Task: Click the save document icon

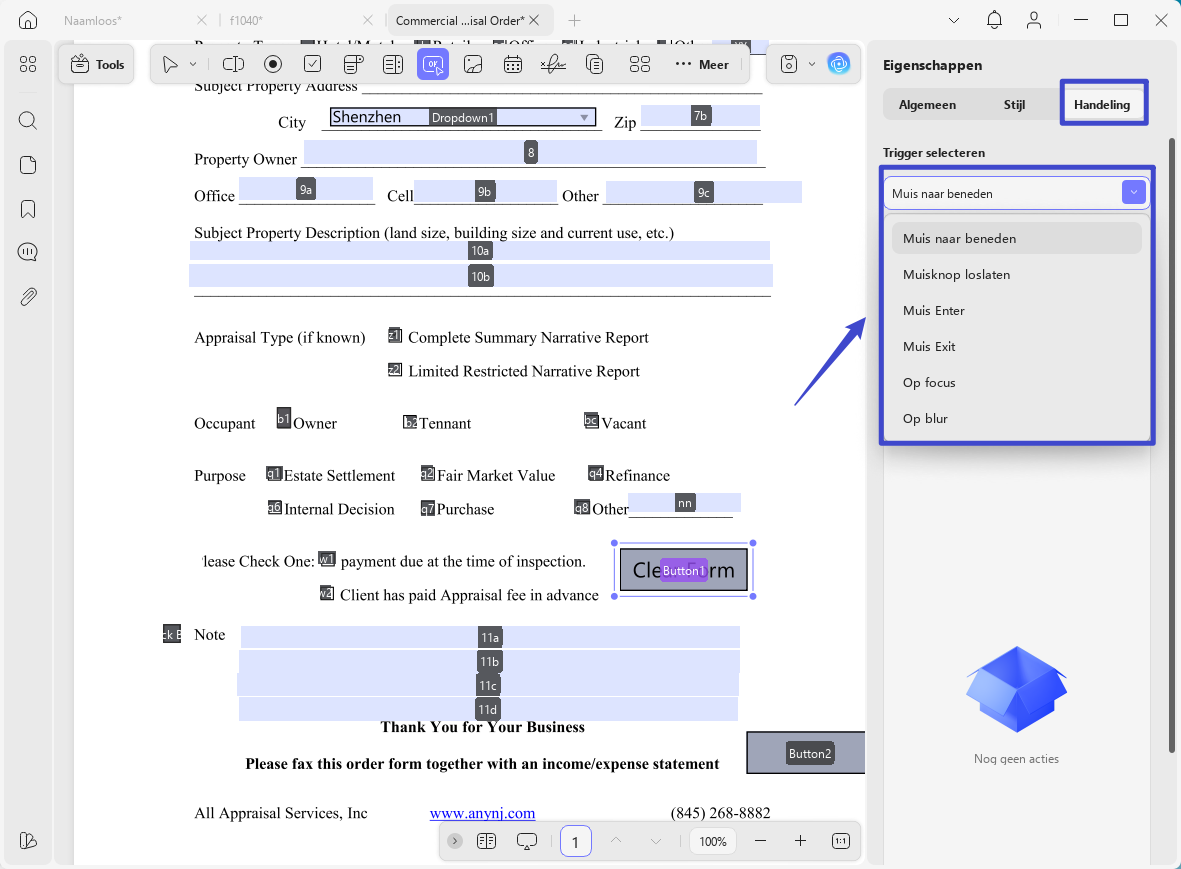Action: [789, 65]
